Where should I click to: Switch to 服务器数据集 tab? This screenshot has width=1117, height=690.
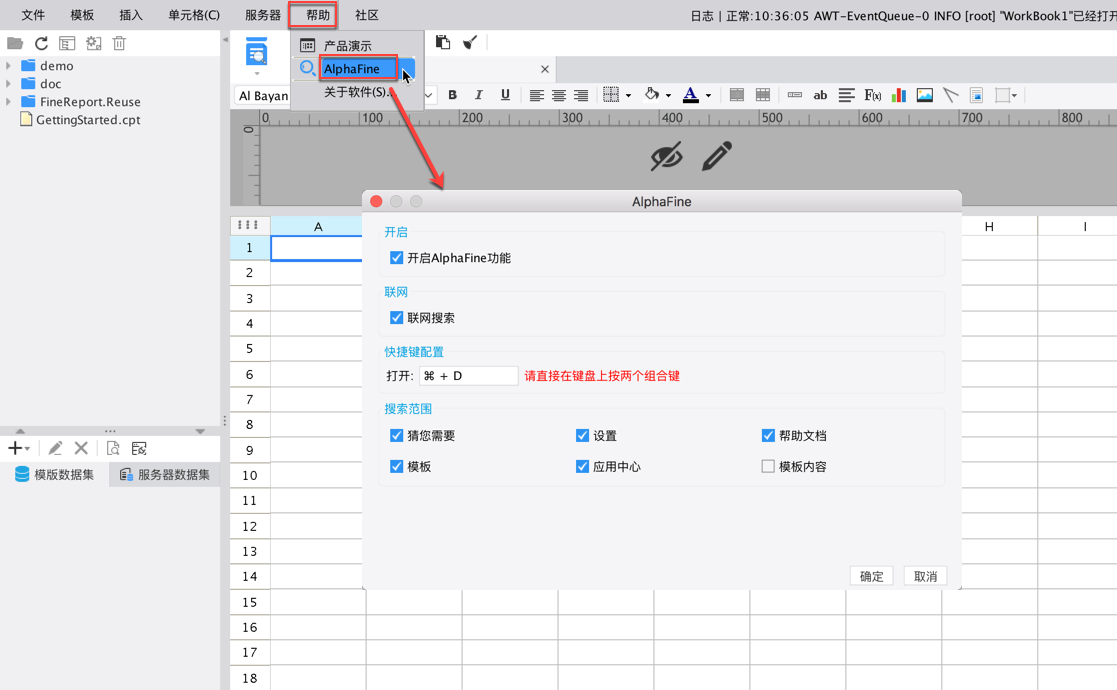pyautogui.click(x=165, y=475)
